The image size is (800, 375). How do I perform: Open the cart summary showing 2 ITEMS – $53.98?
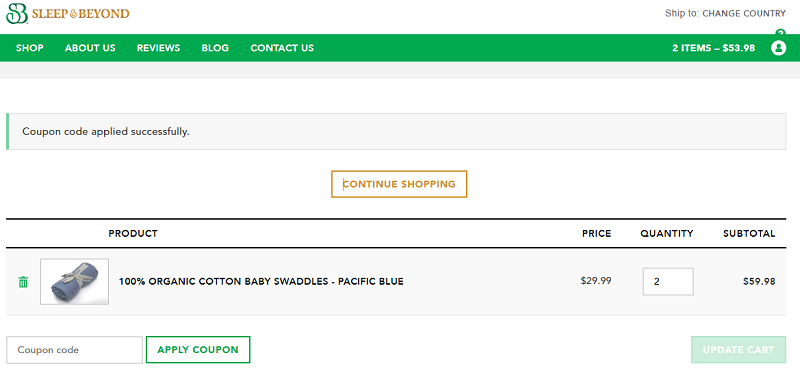713,48
